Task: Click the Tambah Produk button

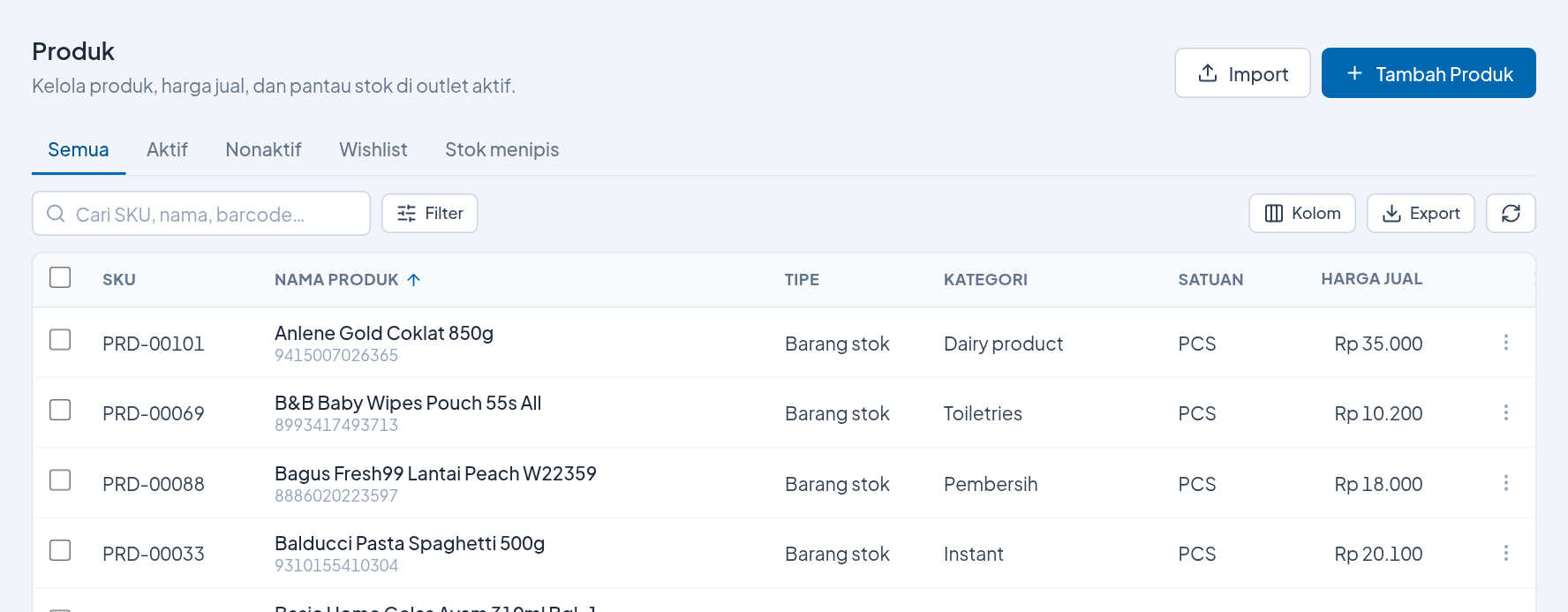Action: tap(1429, 73)
